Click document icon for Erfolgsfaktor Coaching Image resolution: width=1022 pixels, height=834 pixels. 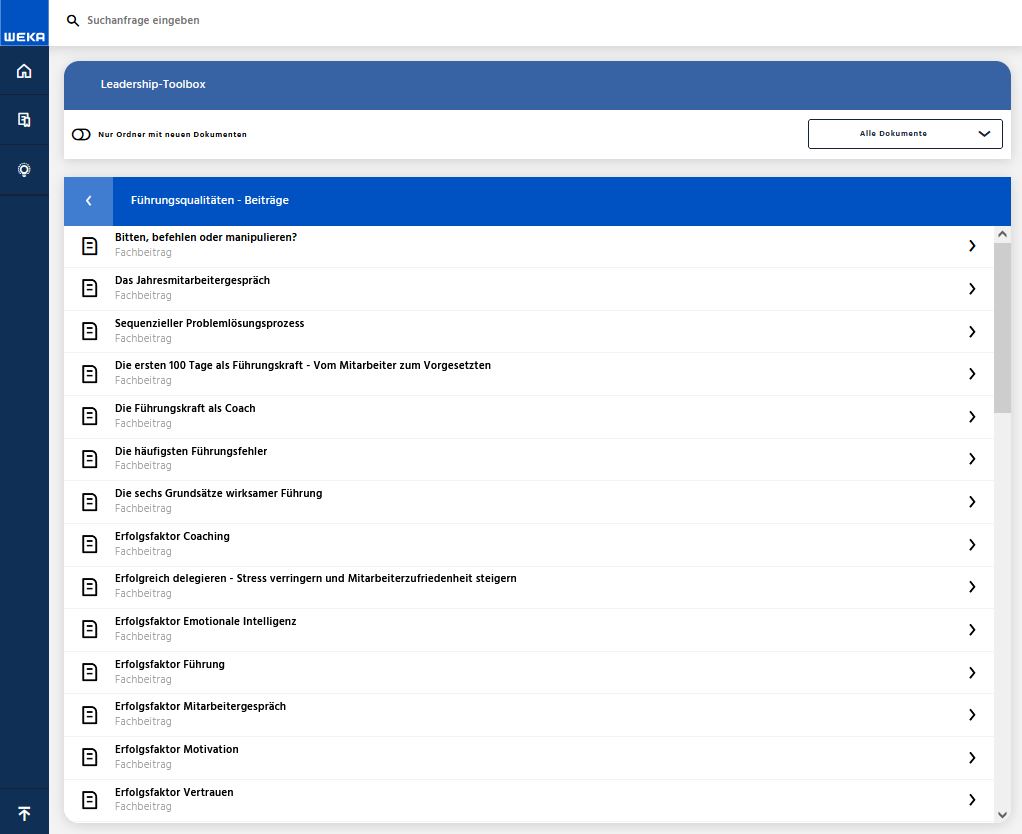point(90,545)
